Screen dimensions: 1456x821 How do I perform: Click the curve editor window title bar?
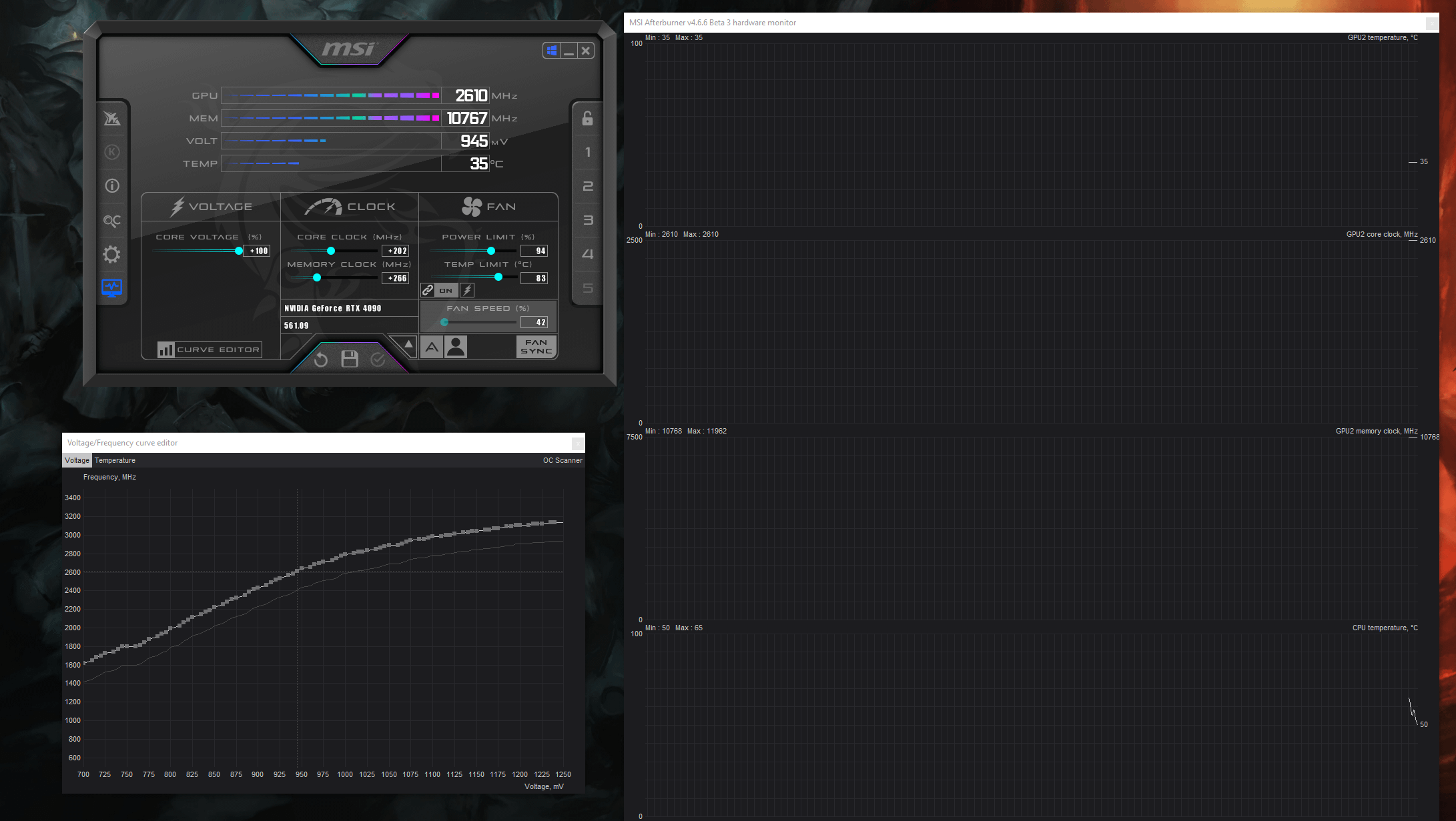(x=324, y=443)
